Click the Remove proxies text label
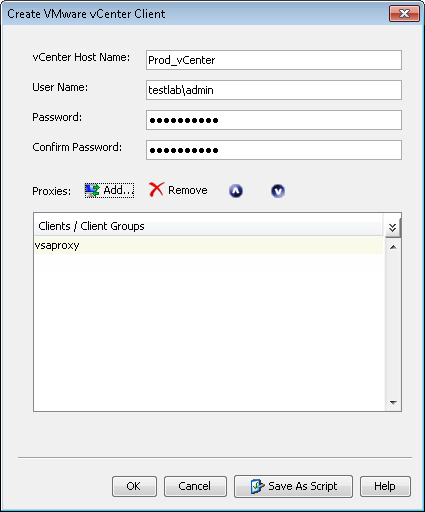Screen dimensions: 425x512 pyautogui.click(x=188, y=190)
